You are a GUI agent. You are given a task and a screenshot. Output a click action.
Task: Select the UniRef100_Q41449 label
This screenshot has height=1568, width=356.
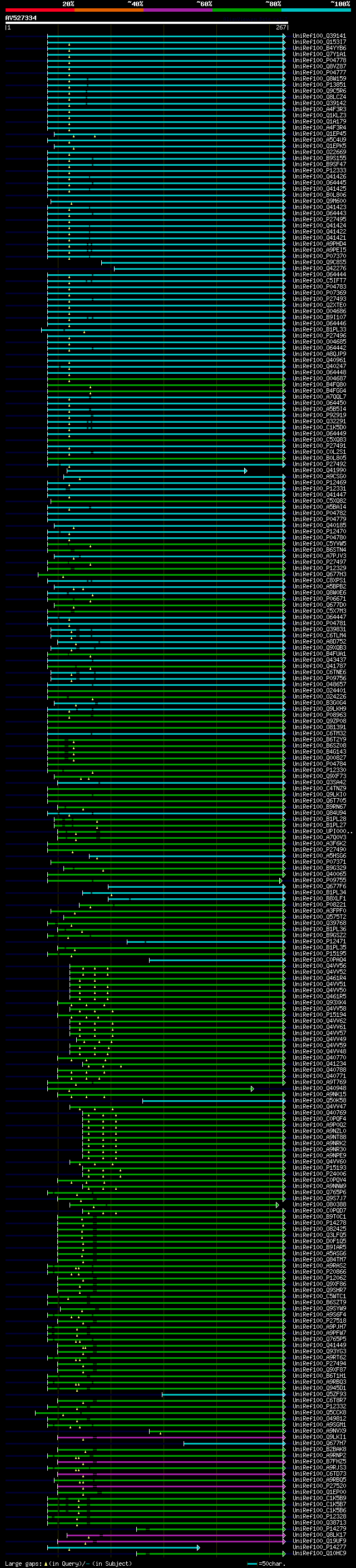coord(319,1346)
